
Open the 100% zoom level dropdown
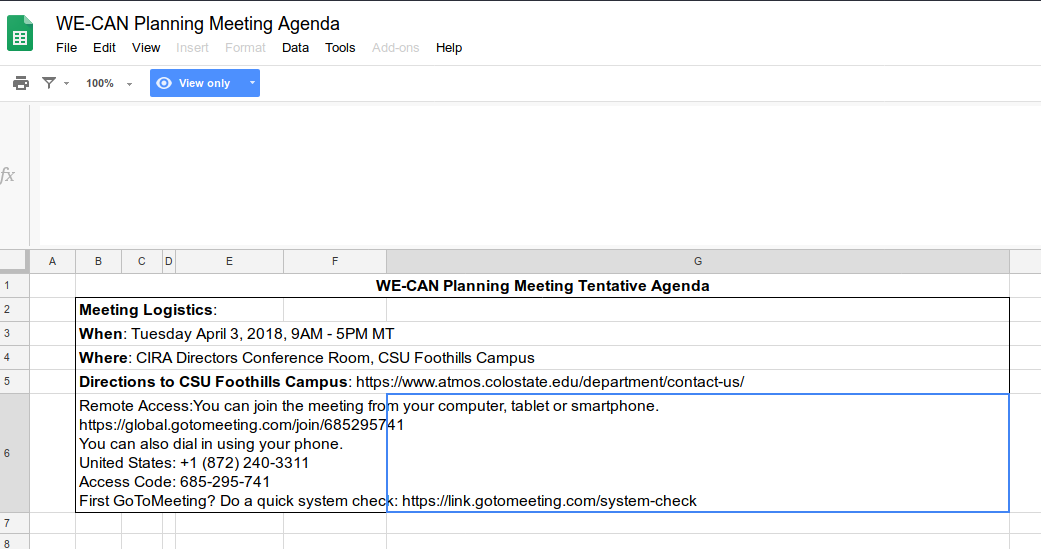(x=108, y=83)
